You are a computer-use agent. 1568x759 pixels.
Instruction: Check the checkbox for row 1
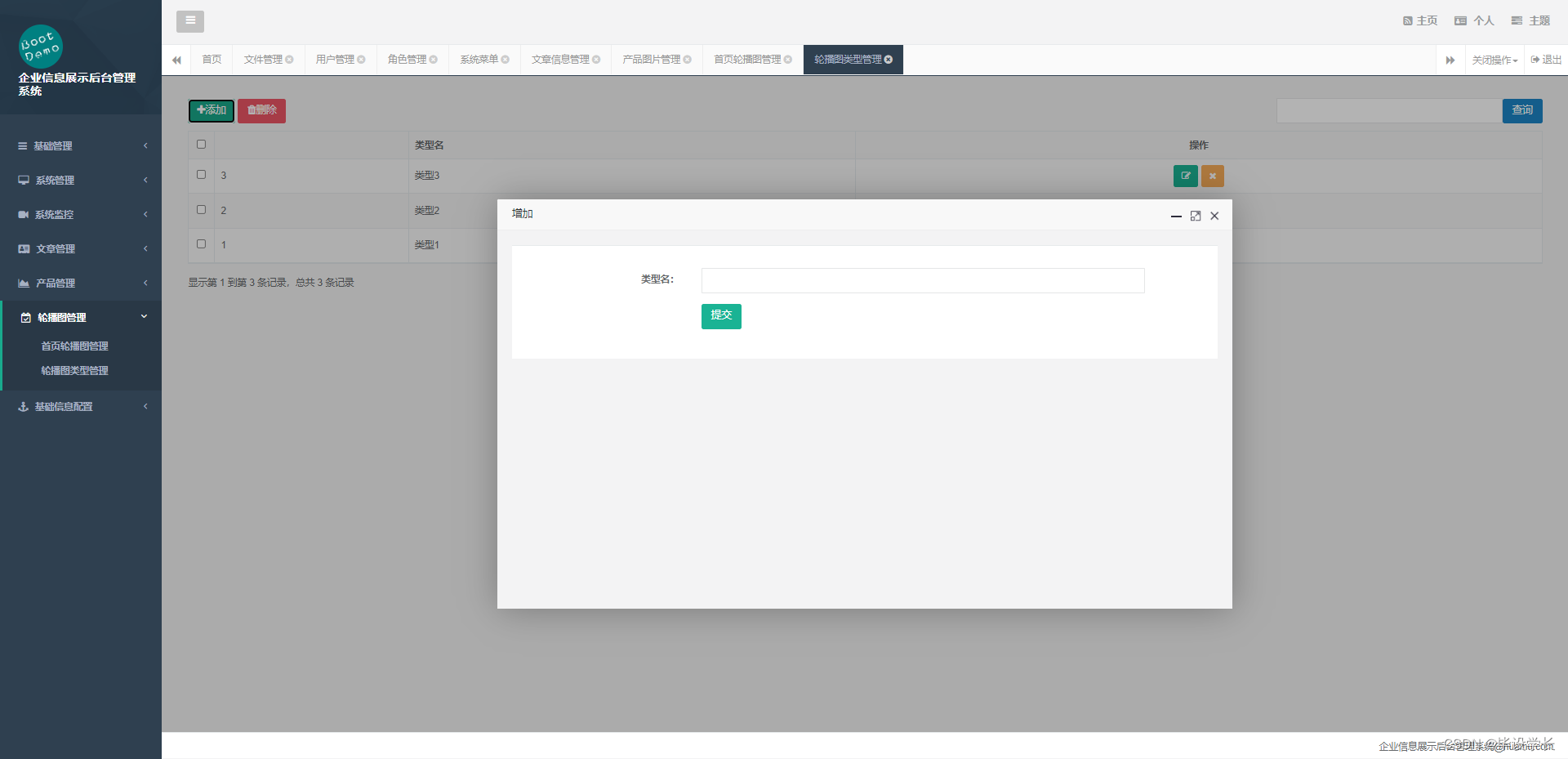(201, 244)
